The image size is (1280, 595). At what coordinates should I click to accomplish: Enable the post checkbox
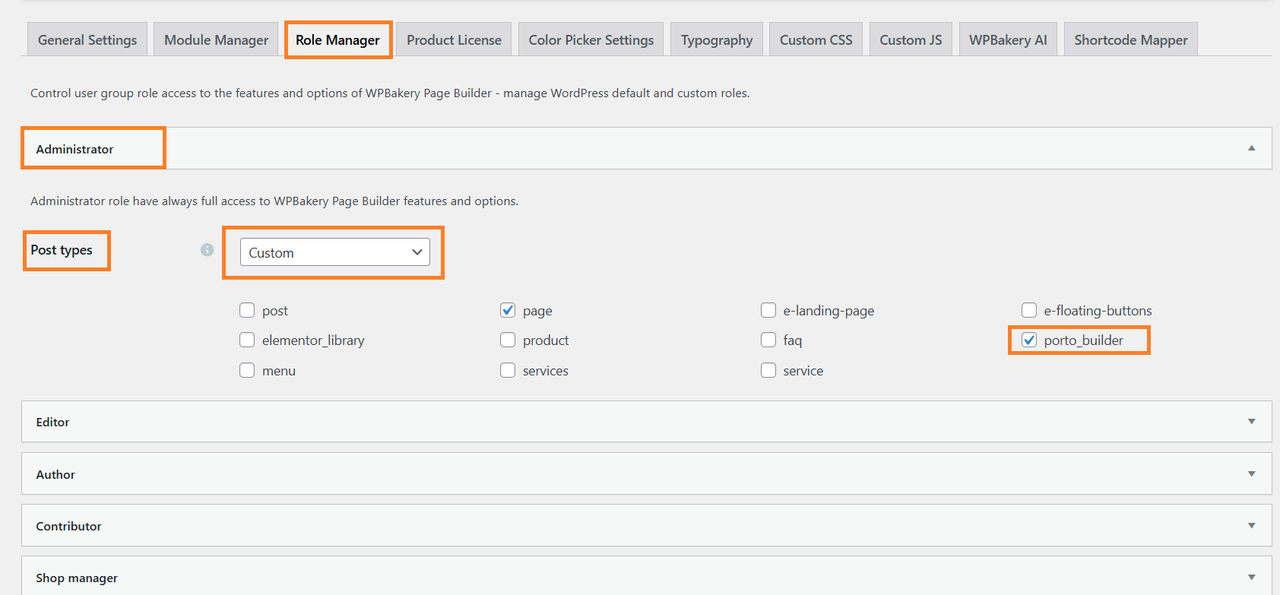[x=247, y=311]
